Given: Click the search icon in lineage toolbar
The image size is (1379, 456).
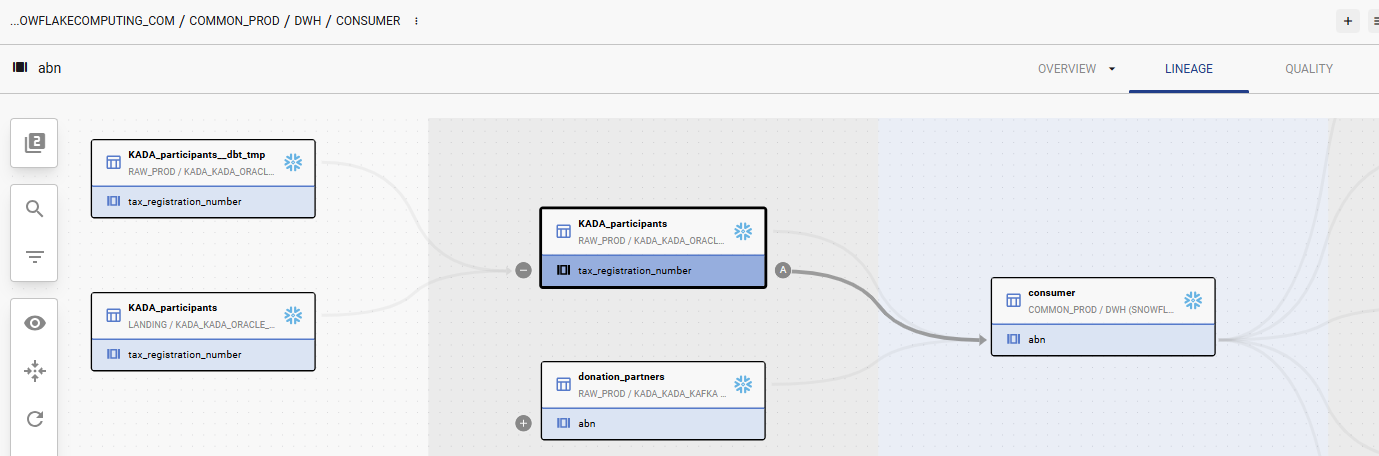Looking at the screenshot, I should click(x=34, y=209).
